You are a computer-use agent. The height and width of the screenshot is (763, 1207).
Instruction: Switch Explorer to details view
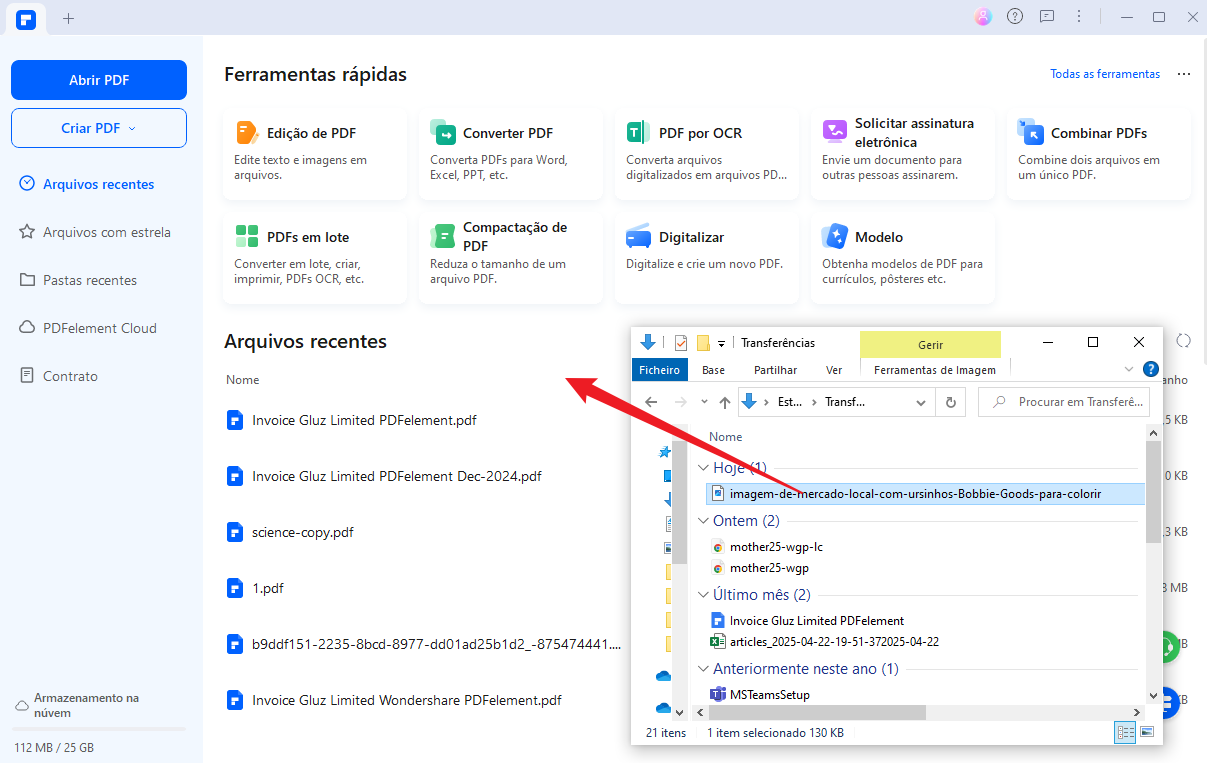point(1125,732)
